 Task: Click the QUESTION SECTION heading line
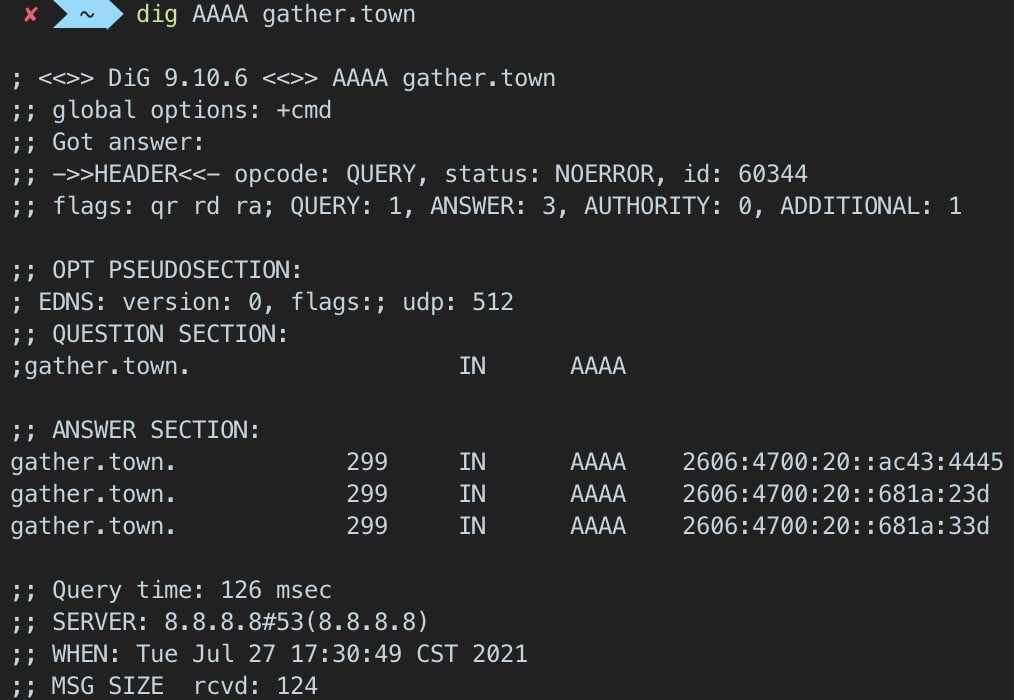point(149,334)
